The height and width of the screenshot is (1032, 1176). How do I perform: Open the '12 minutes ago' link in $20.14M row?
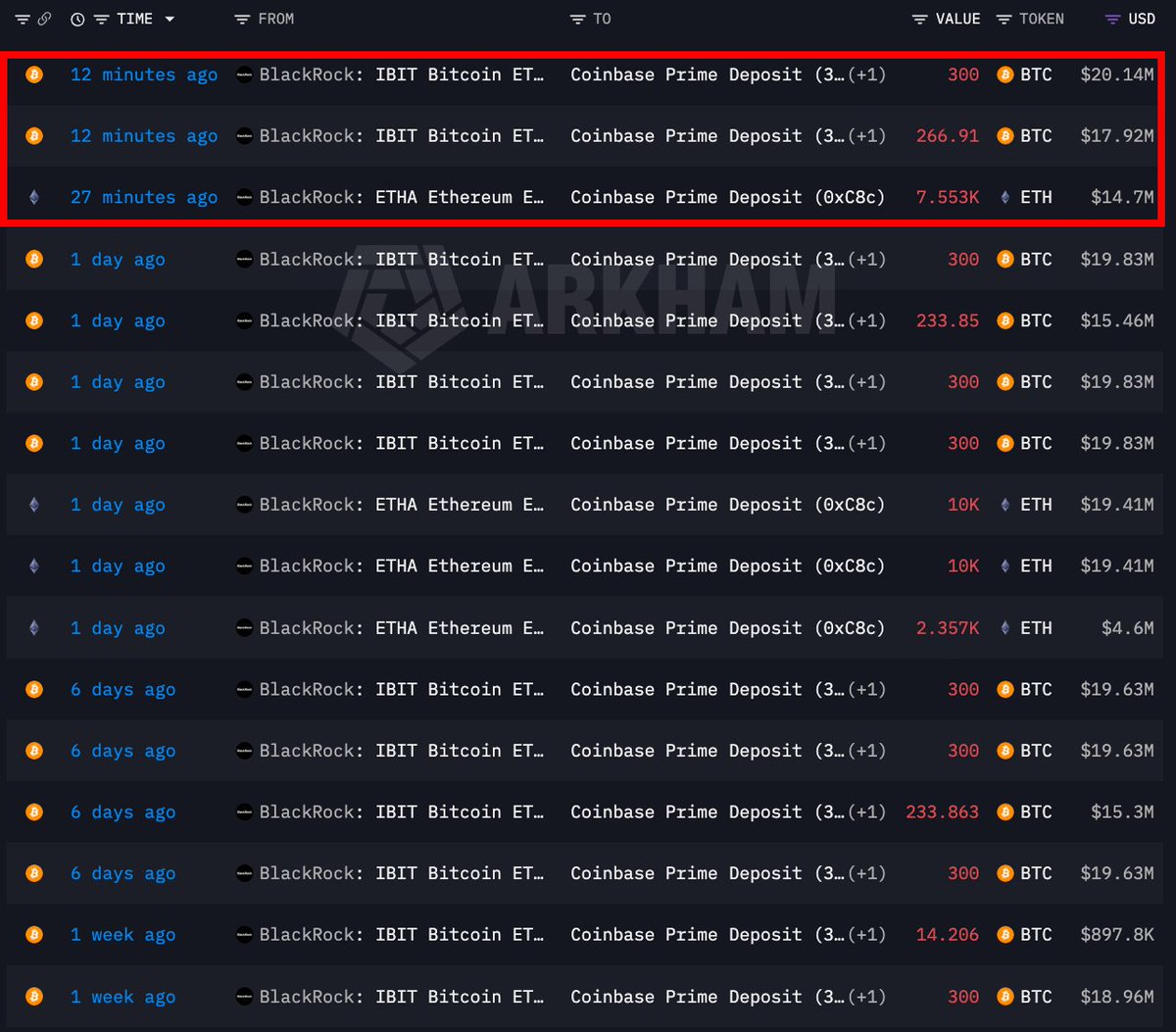(144, 74)
